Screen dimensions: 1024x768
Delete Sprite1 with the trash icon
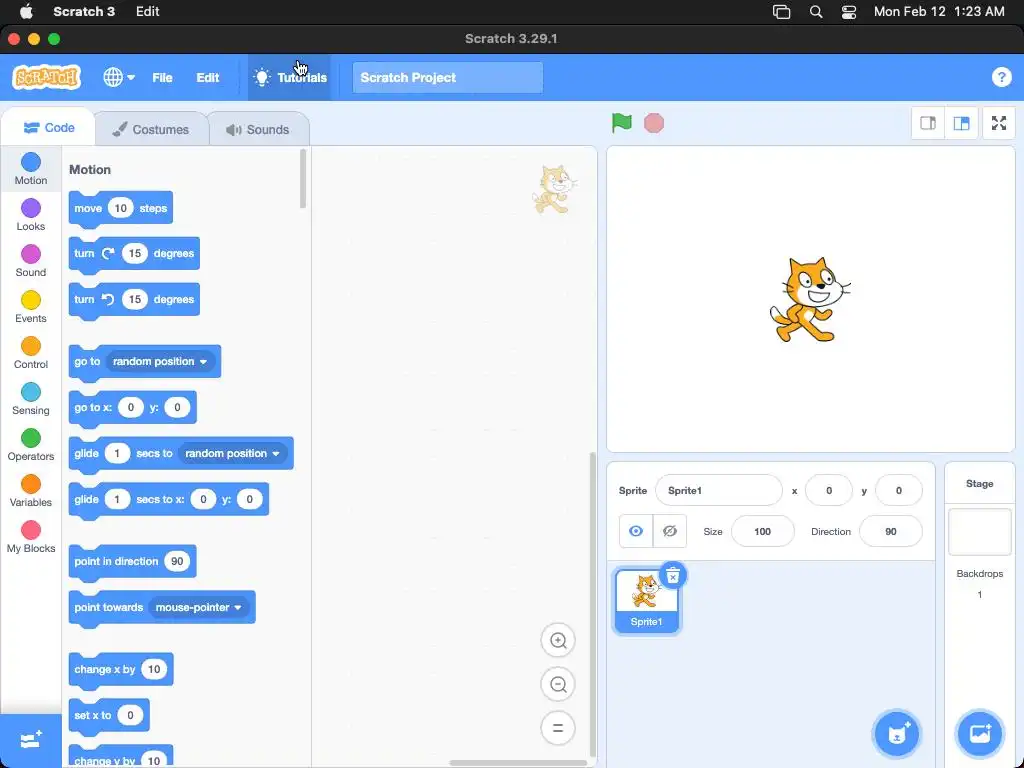(673, 575)
